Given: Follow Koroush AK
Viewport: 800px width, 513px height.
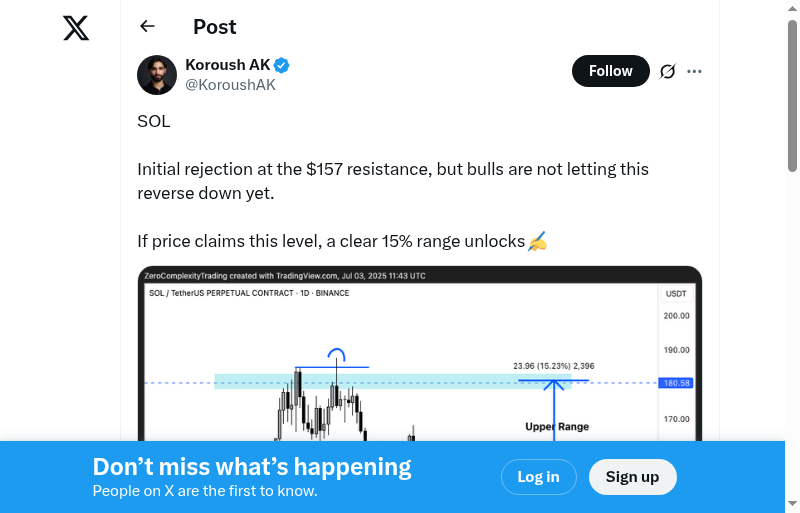Looking at the screenshot, I should click(x=610, y=71).
